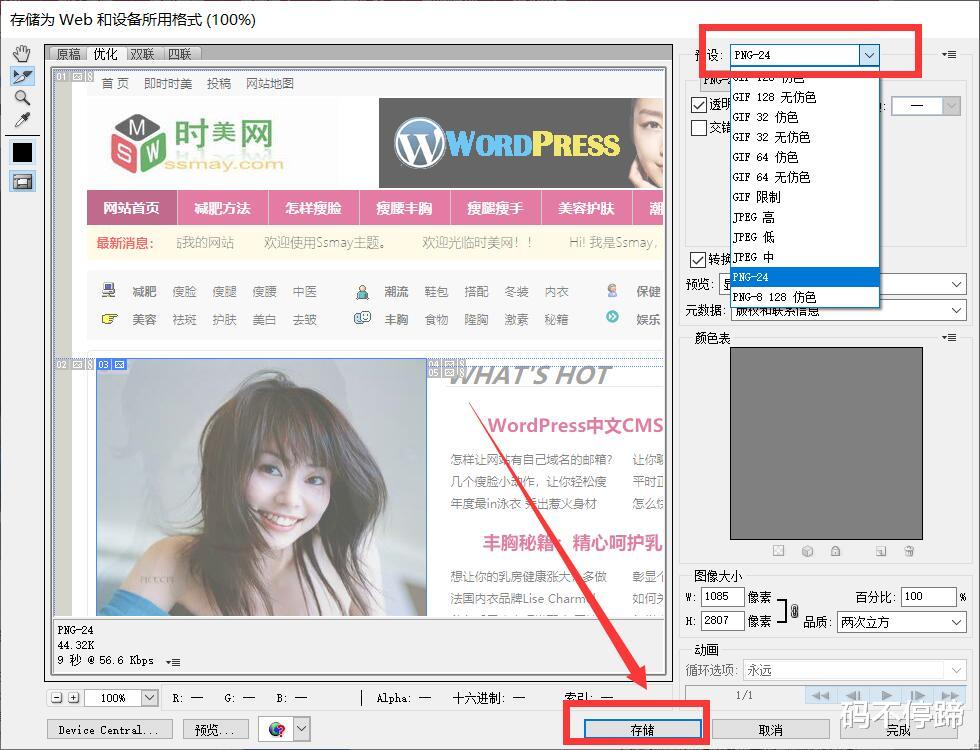This screenshot has height=750, width=980.
Task: Click the new color icon under the color table
Action: pos(881,551)
